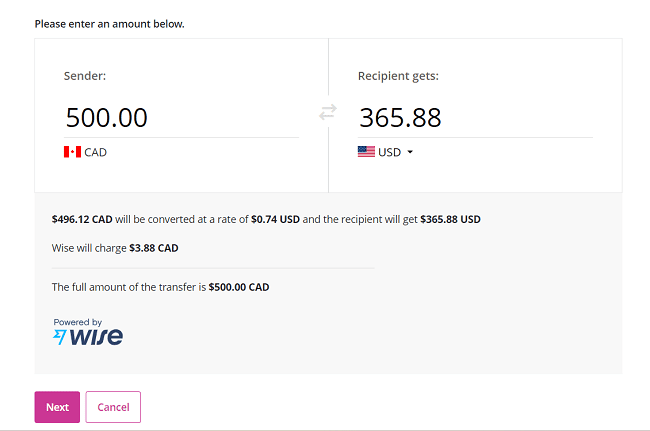650x431 pixels.
Task: Click the $500.00 CAD full transfer amount
Action: click(x=239, y=287)
